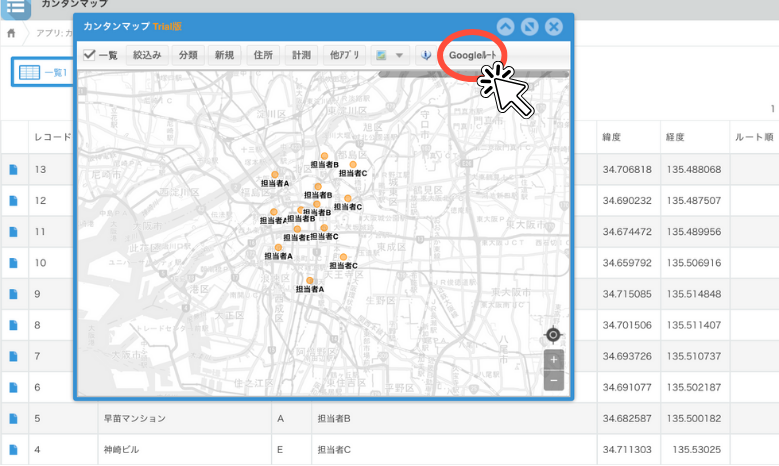
Task: Click the Googleルート button
Action: (472, 55)
